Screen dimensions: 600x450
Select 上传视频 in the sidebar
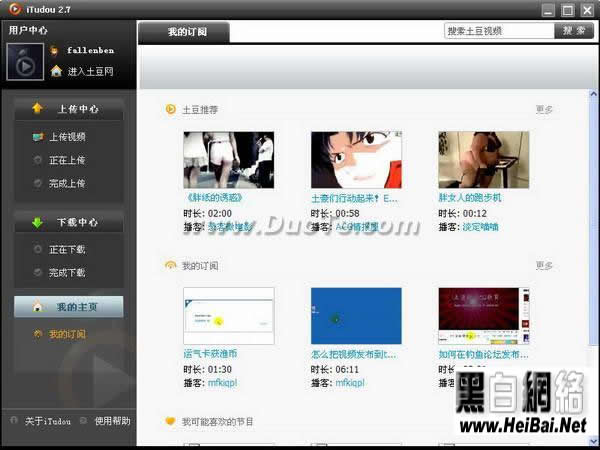tap(67, 137)
